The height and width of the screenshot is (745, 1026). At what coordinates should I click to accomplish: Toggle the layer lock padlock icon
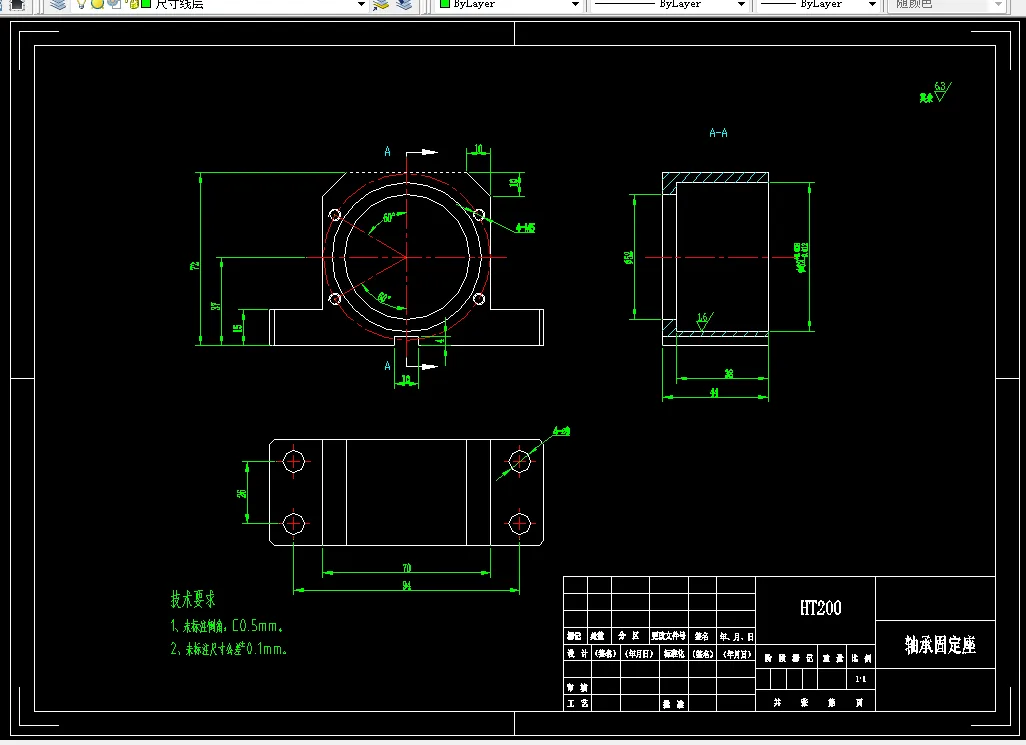pyautogui.click(x=132, y=4)
